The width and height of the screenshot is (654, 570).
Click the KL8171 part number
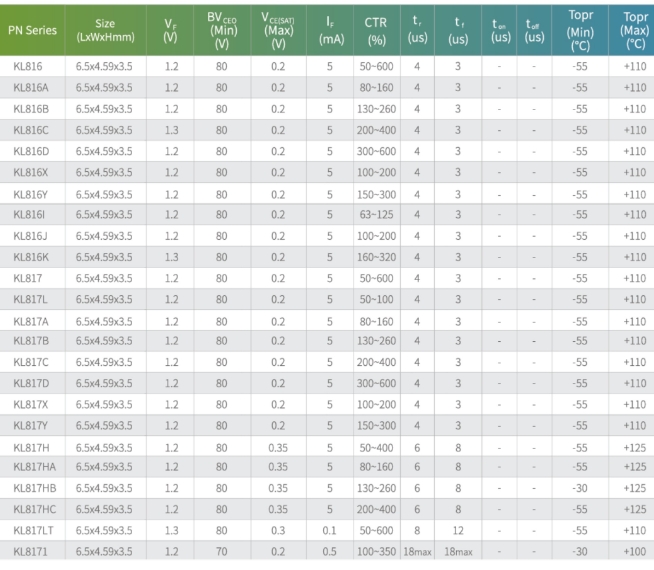coord(29,551)
